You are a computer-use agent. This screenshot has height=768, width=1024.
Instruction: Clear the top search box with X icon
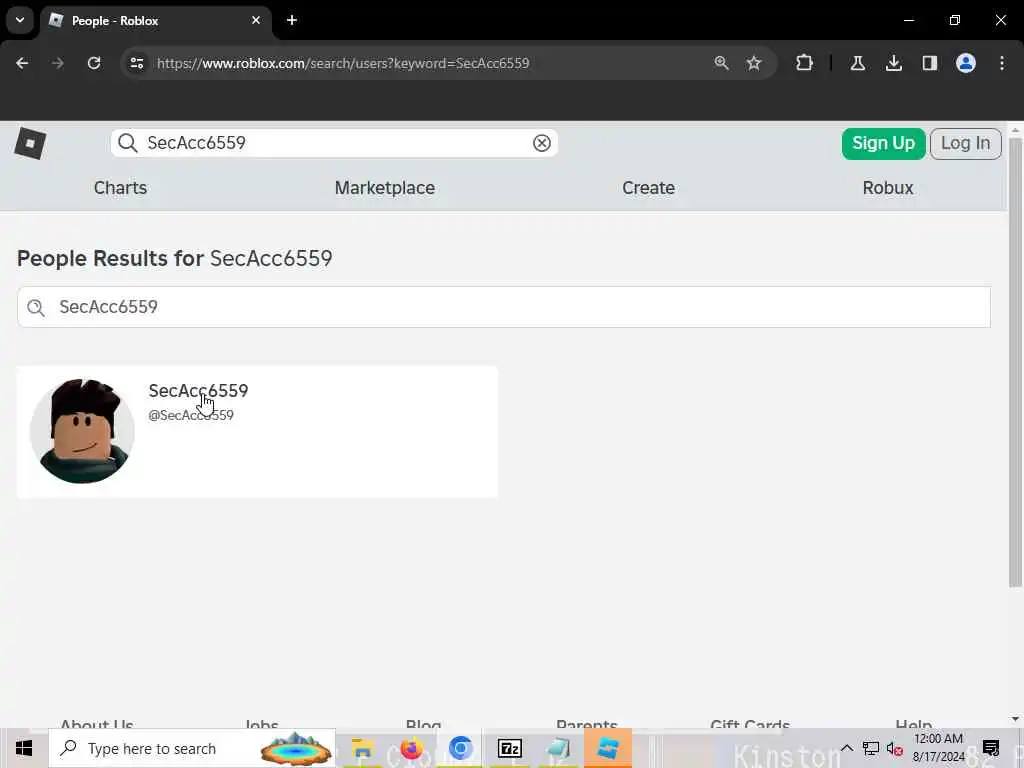[541, 143]
